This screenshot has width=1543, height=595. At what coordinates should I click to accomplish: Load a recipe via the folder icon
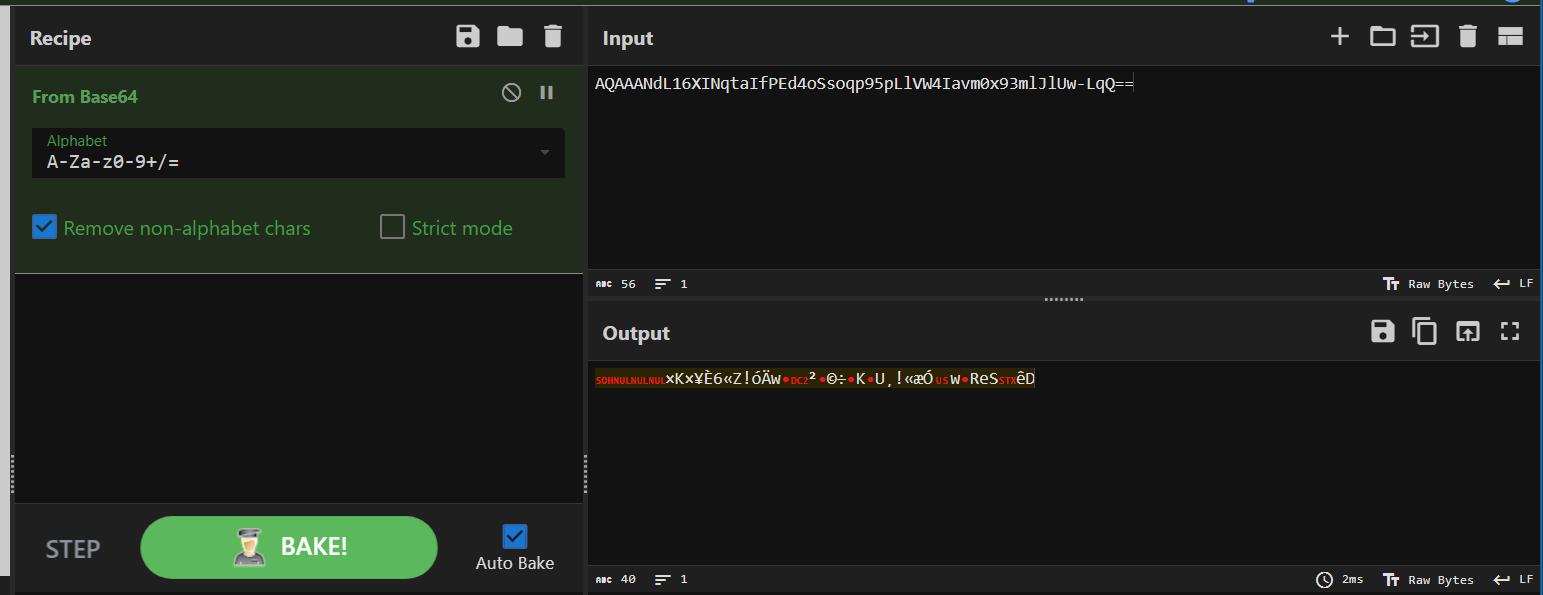pyautogui.click(x=510, y=37)
